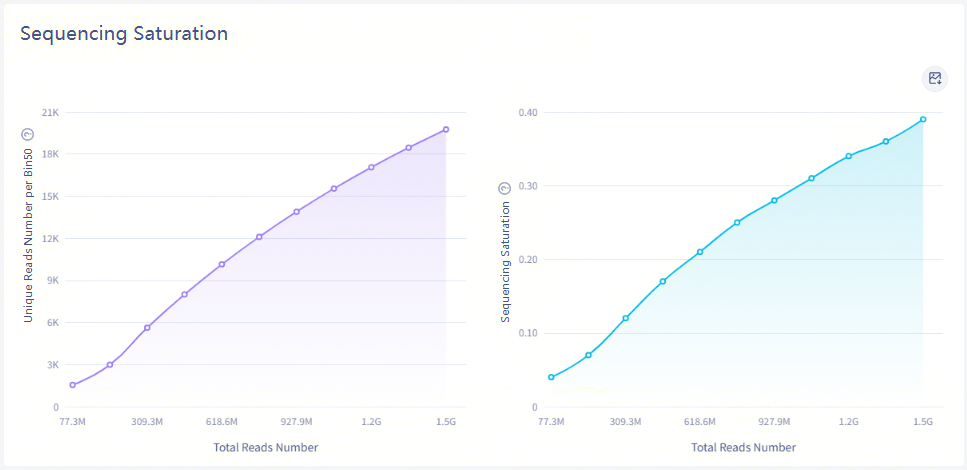Select purple curve data point at 77.3M

tap(73, 385)
